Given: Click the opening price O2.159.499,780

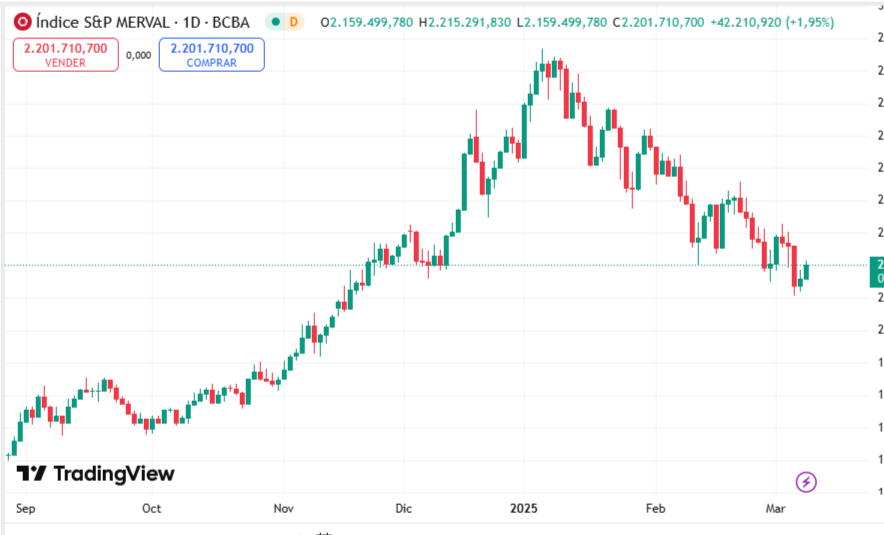Looking at the screenshot, I should tap(366, 23).
